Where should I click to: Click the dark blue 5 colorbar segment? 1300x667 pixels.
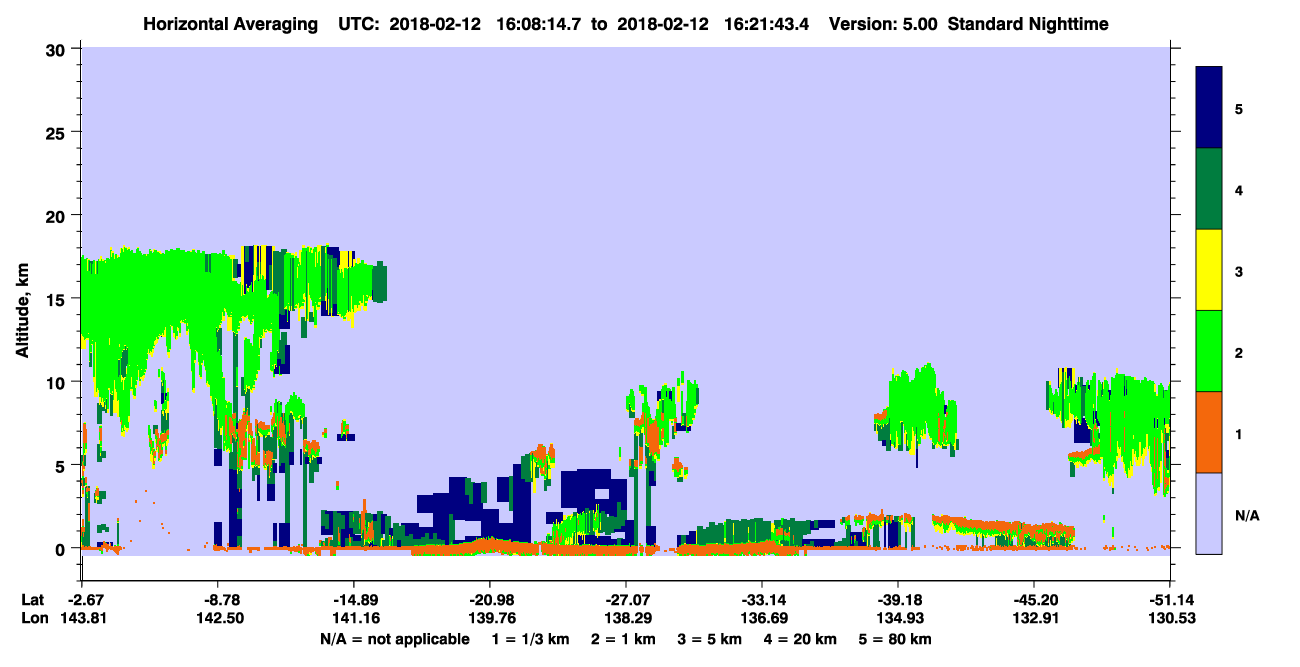click(x=1209, y=107)
